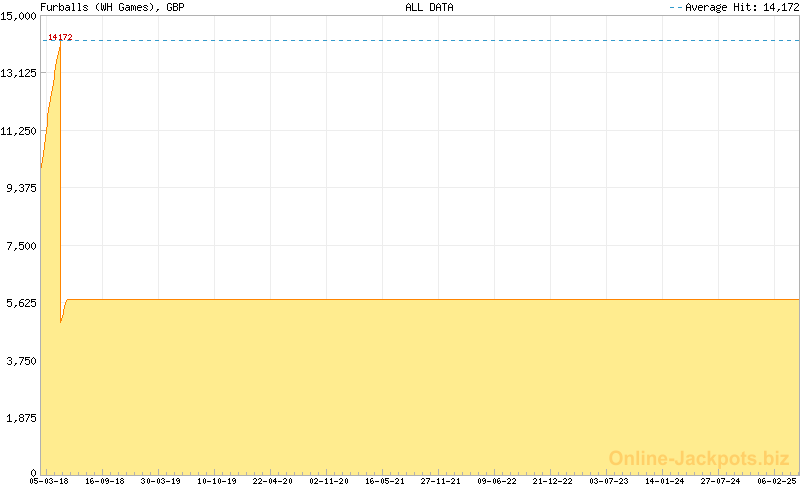
Task: Click the 22-04-20 x-axis date label
Action: coord(273,481)
